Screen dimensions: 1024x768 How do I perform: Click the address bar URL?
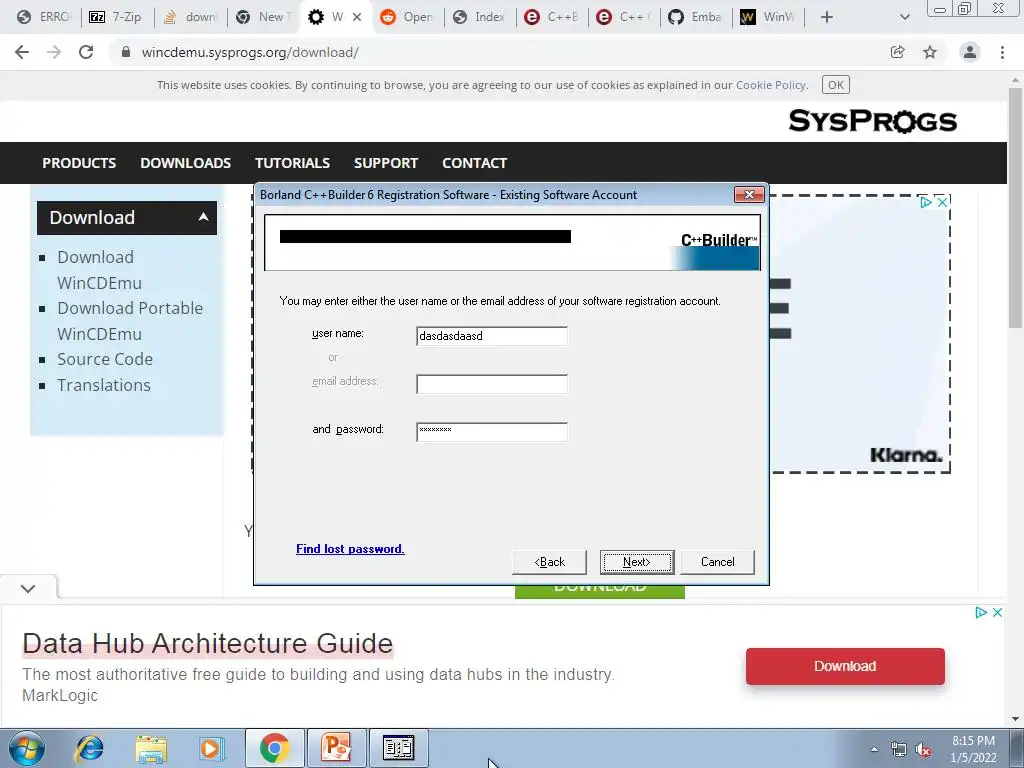250,52
